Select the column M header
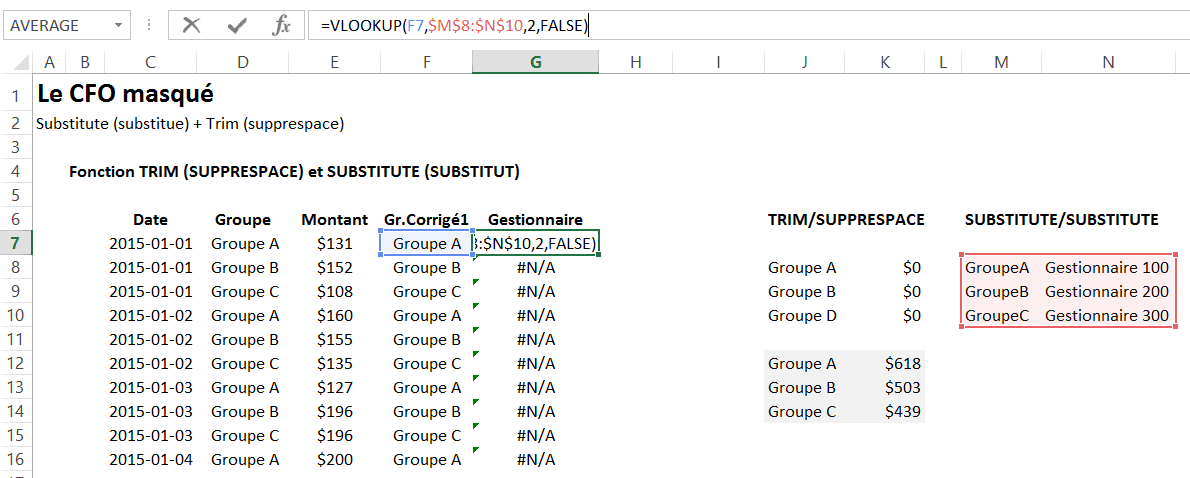The width and height of the screenshot is (1190, 478). coord(1001,62)
